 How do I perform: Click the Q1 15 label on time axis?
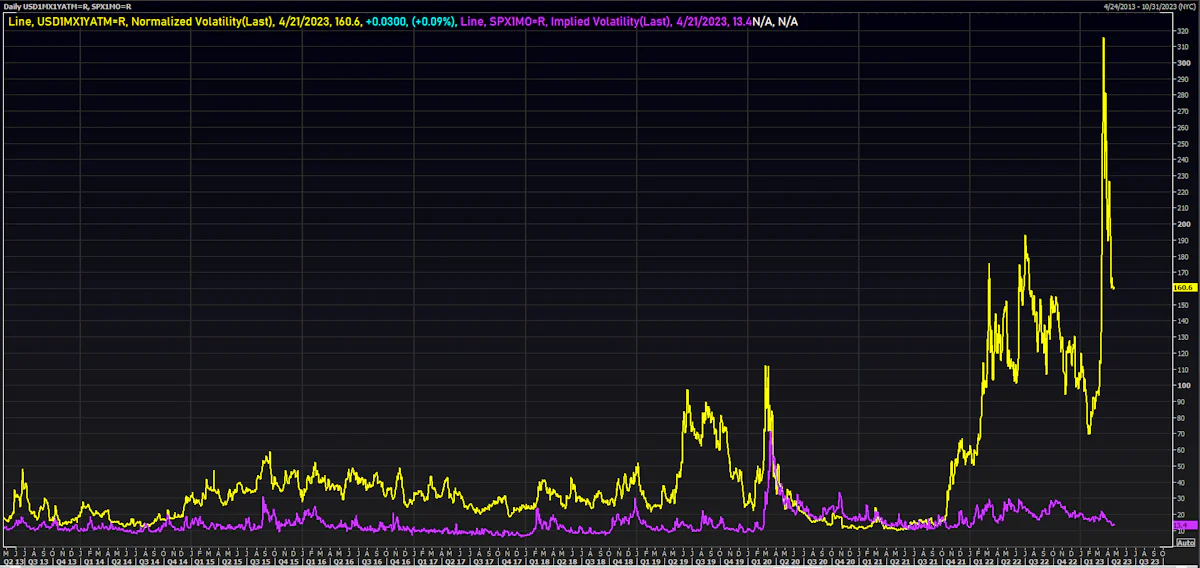204,562
